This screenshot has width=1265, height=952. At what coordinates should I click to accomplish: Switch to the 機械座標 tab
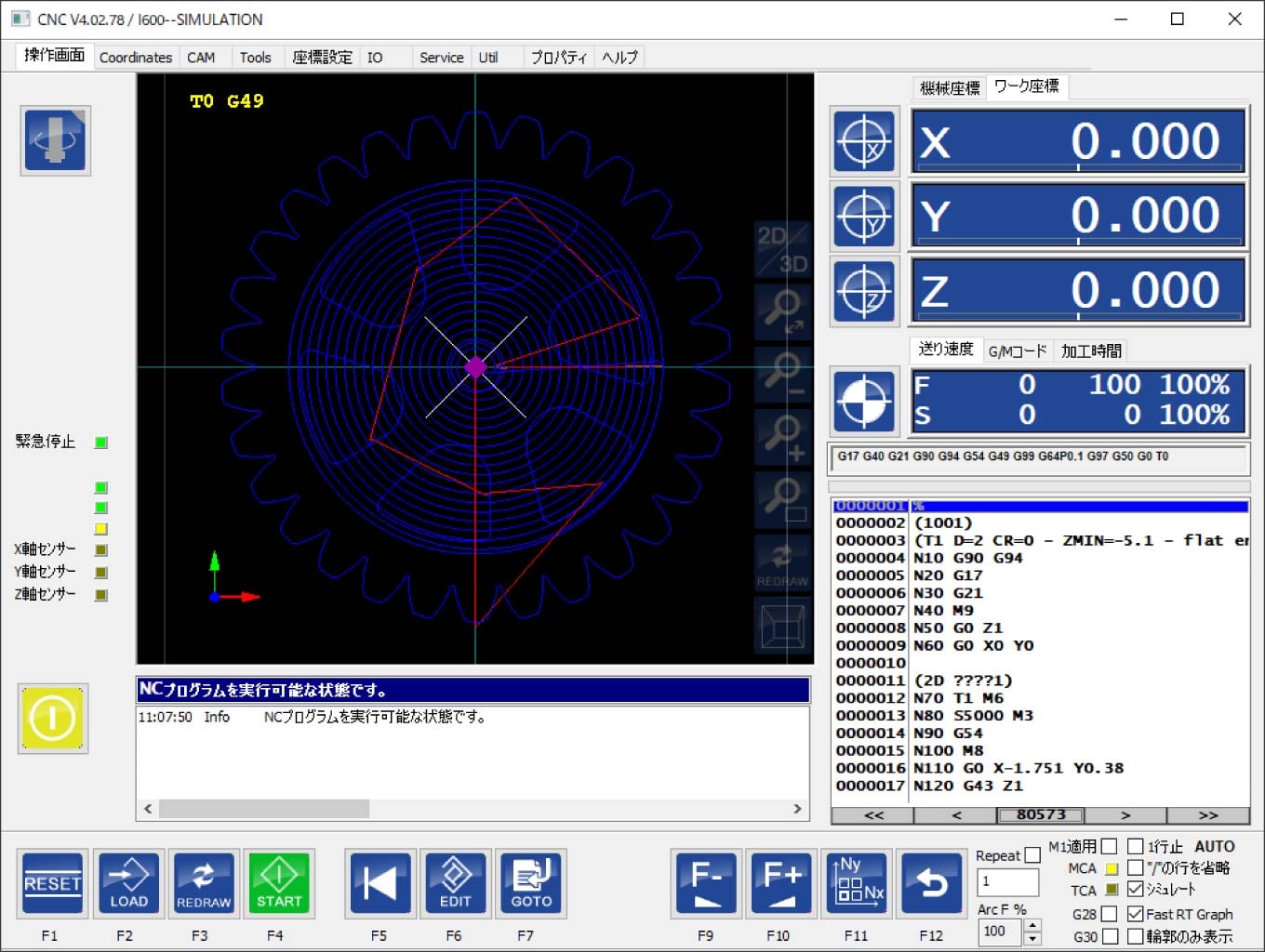(949, 87)
